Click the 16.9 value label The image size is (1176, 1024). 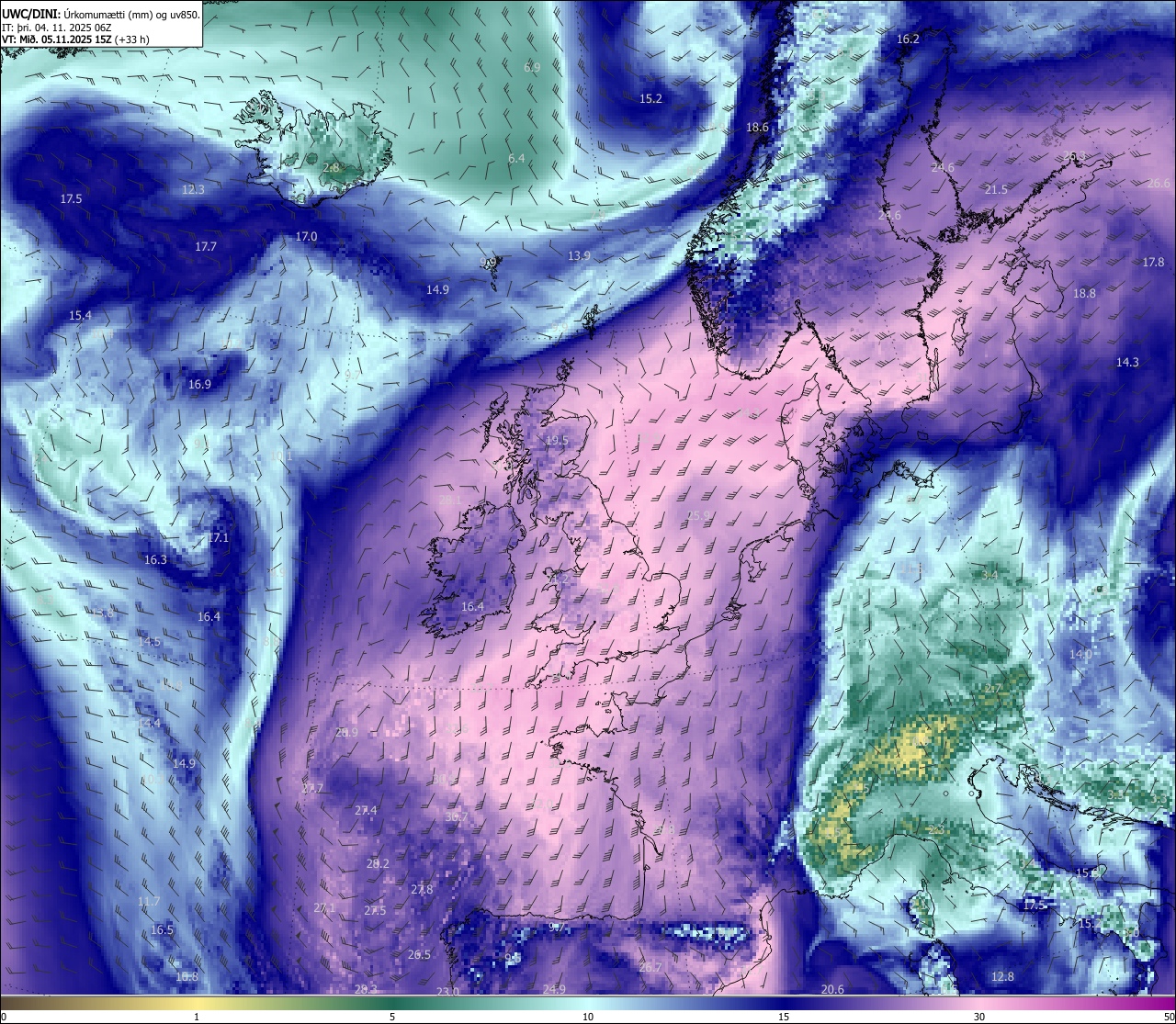point(199,384)
